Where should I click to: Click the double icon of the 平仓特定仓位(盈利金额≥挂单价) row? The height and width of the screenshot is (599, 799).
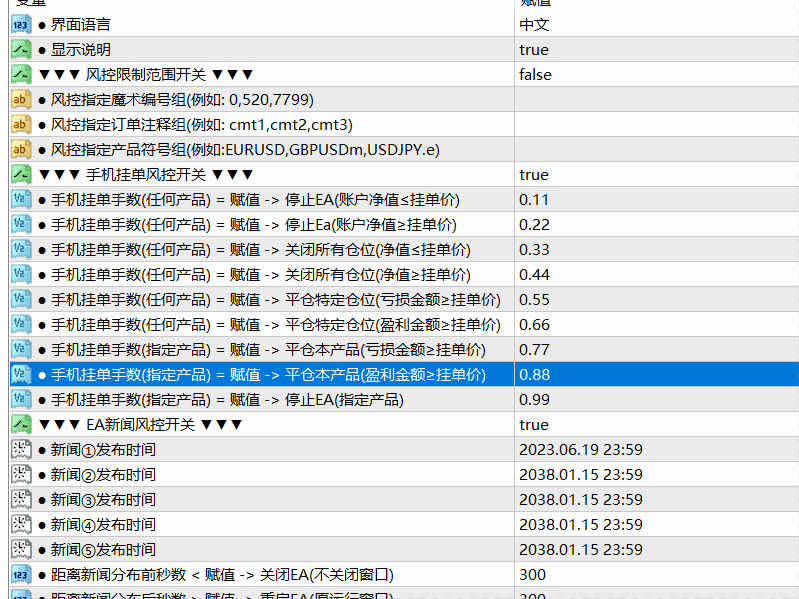click(x=21, y=324)
